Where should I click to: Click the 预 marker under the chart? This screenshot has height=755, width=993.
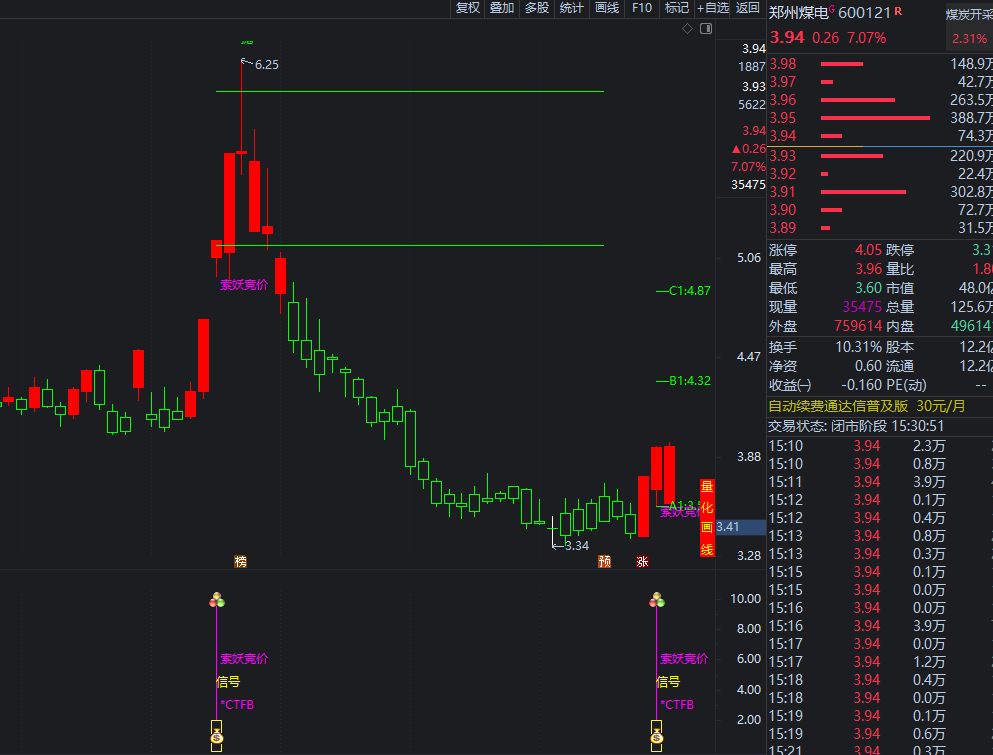coord(605,561)
